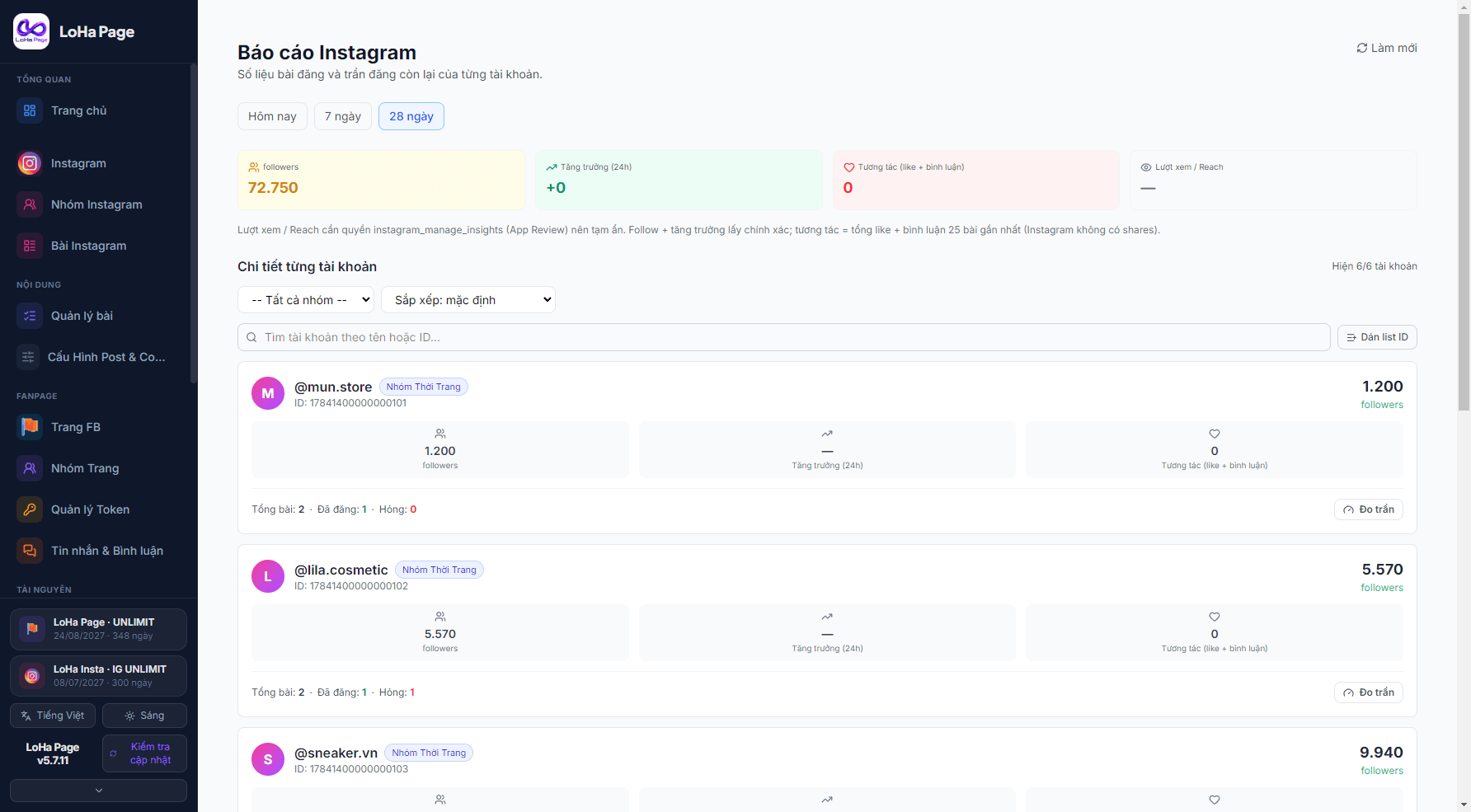Select the Hôm nay time range tab
1471x812 pixels.
tap(272, 116)
